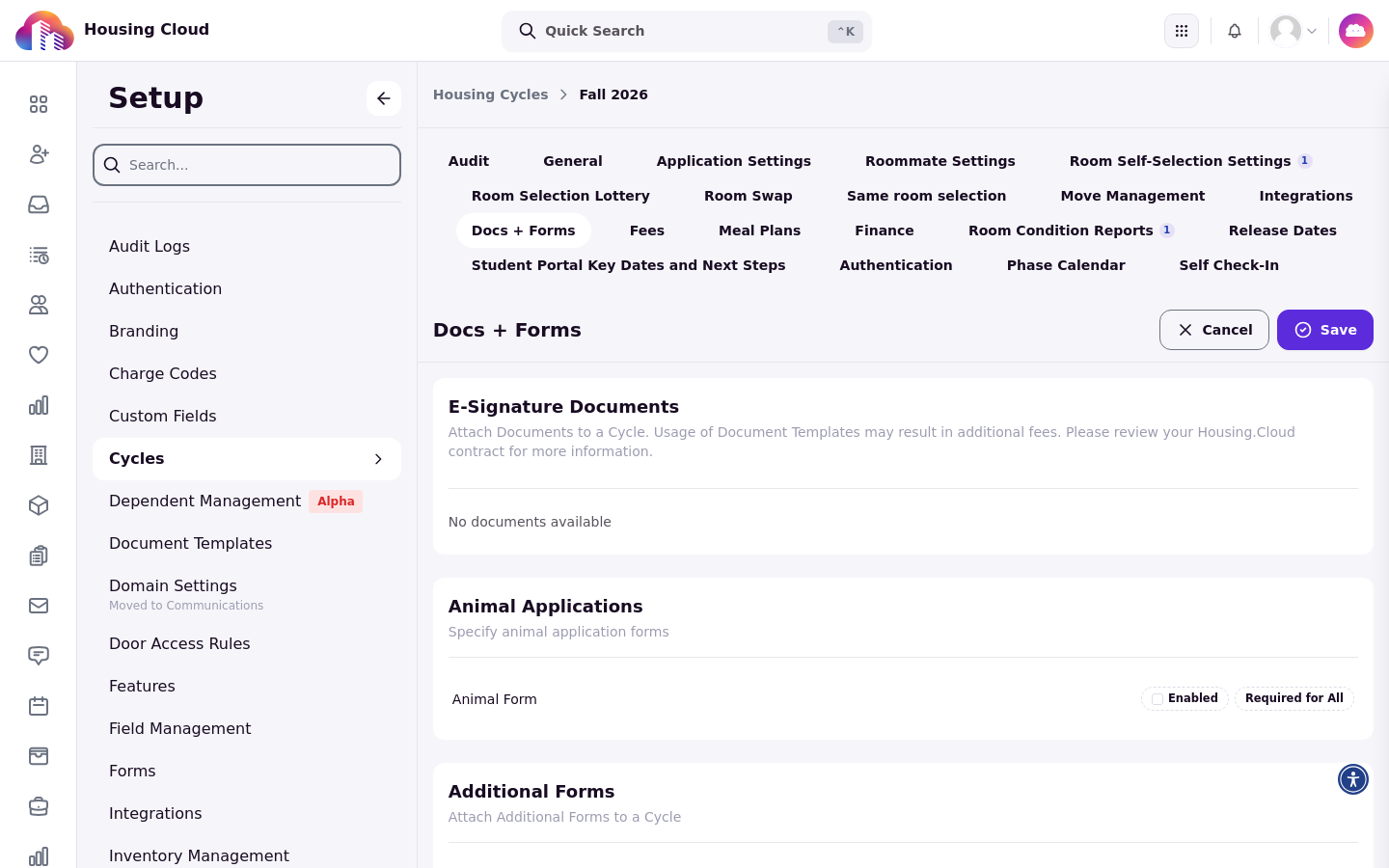Open the Finance tab
Screen dimensions: 1389x868
point(885,231)
